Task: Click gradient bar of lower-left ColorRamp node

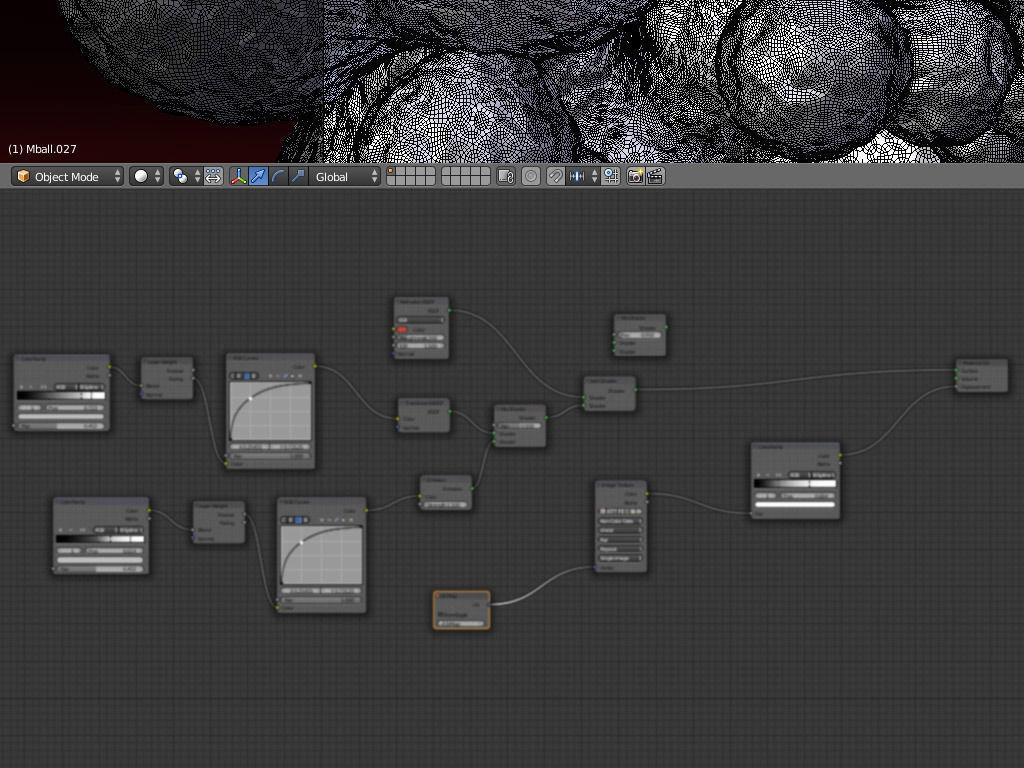Action: (100, 539)
